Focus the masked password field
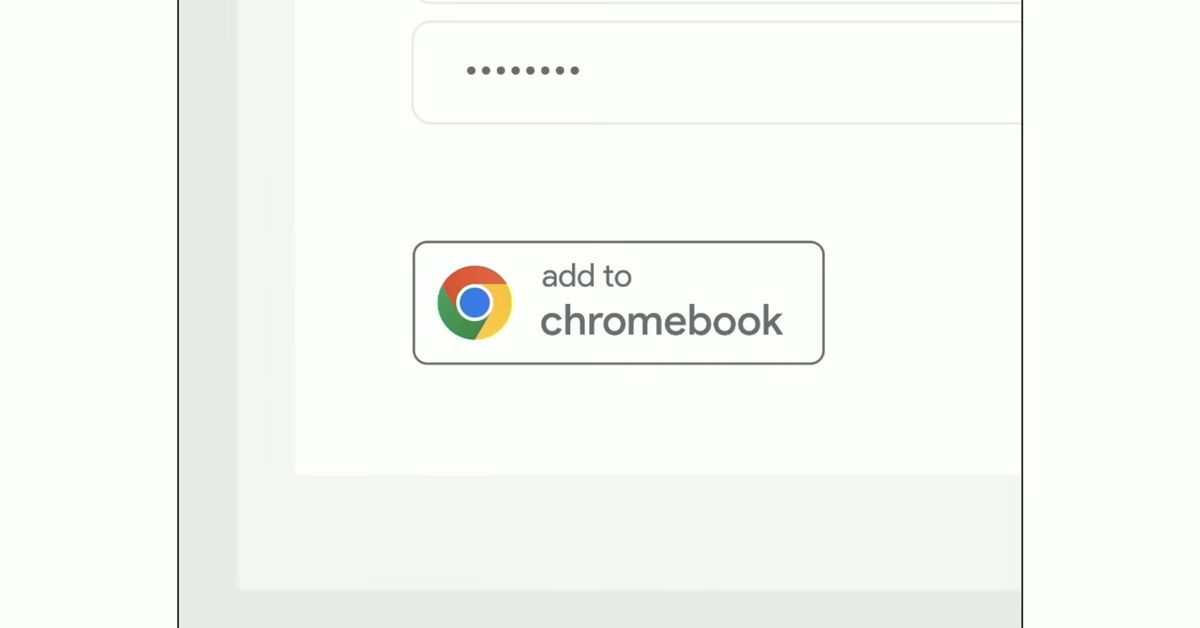The height and width of the screenshot is (628, 1200). (x=717, y=72)
